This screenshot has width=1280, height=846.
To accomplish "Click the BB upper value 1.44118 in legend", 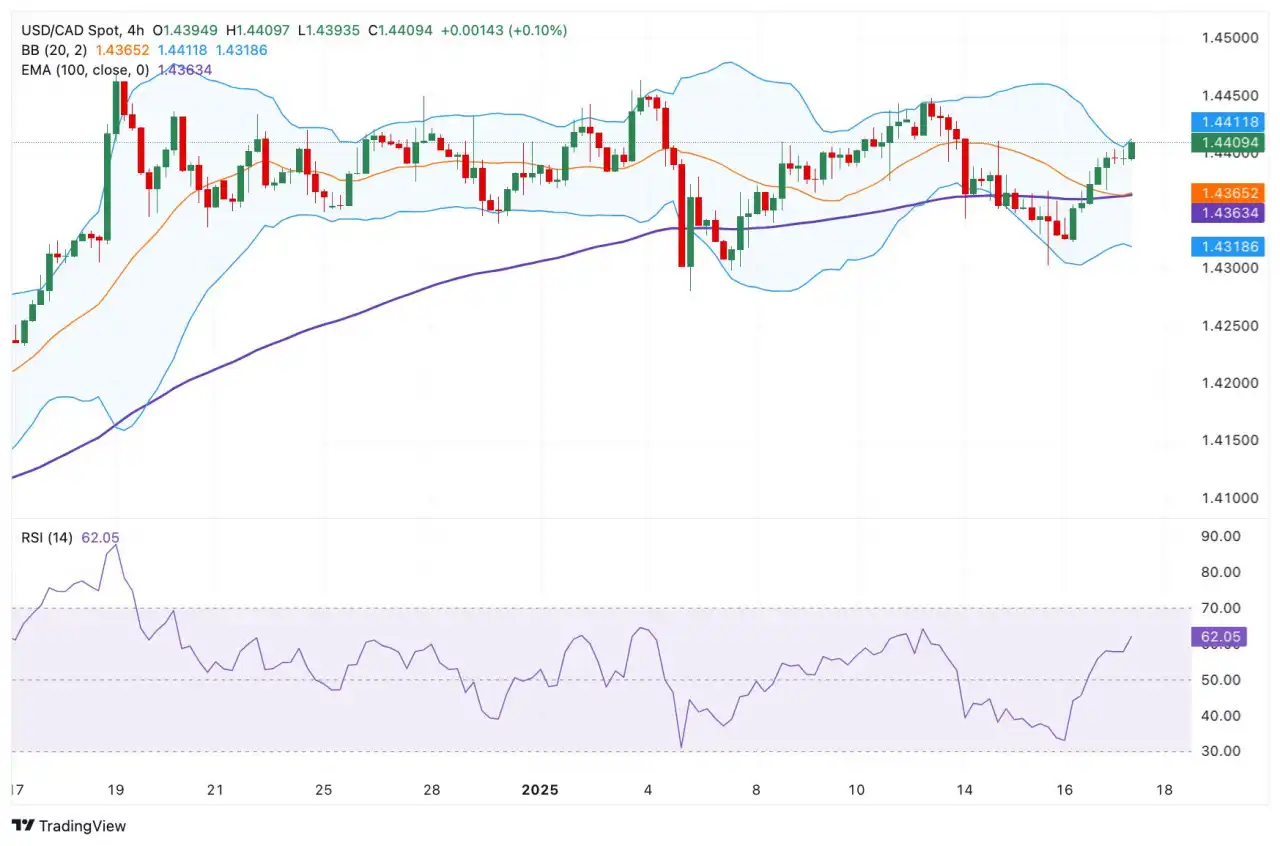I will coord(183,50).
